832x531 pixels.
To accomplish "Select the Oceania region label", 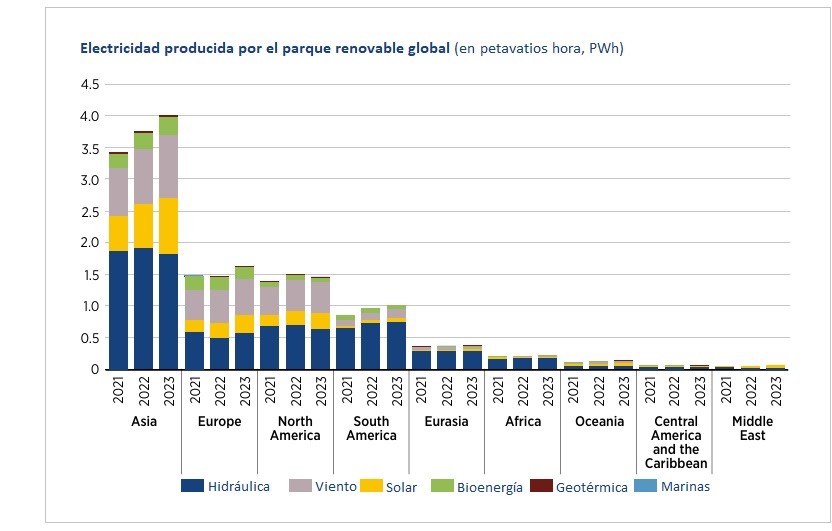I will click(x=599, y=421).
